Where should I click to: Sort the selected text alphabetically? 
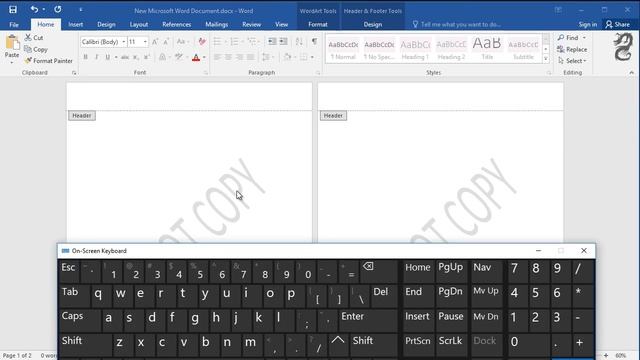tap(299, 42)
